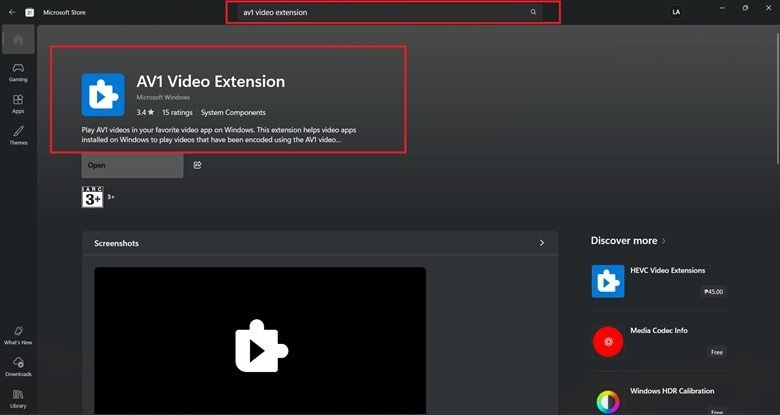Expand the app description text
780x415 pixels.
(219, 135)
